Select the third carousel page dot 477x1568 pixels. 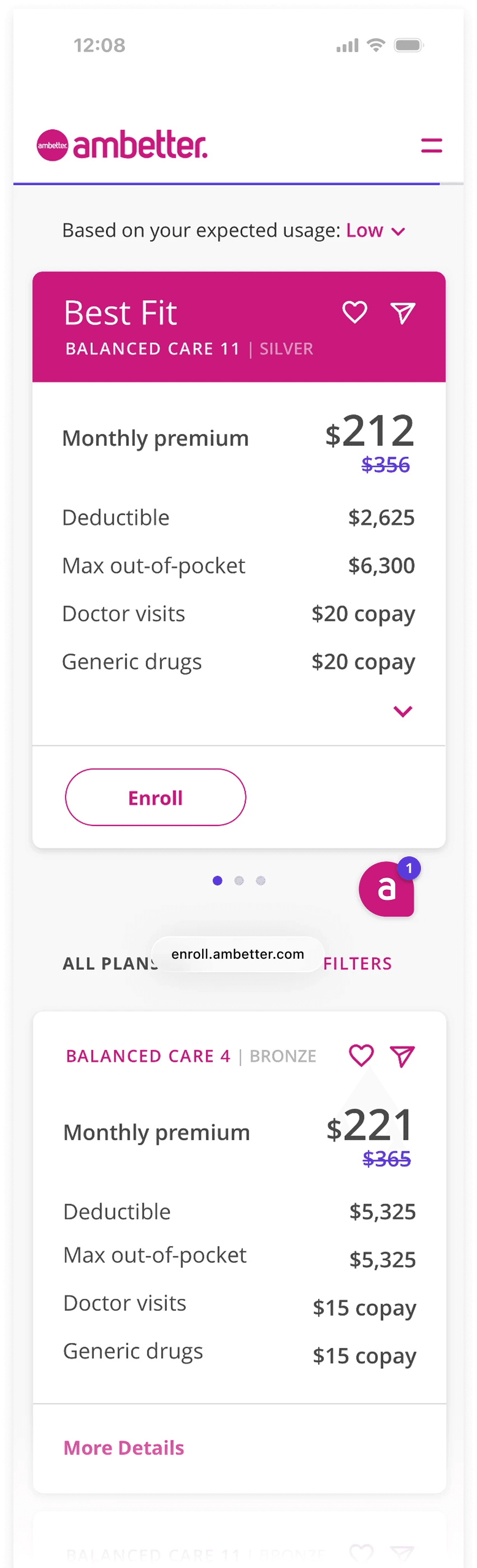[x=261, y=880]
